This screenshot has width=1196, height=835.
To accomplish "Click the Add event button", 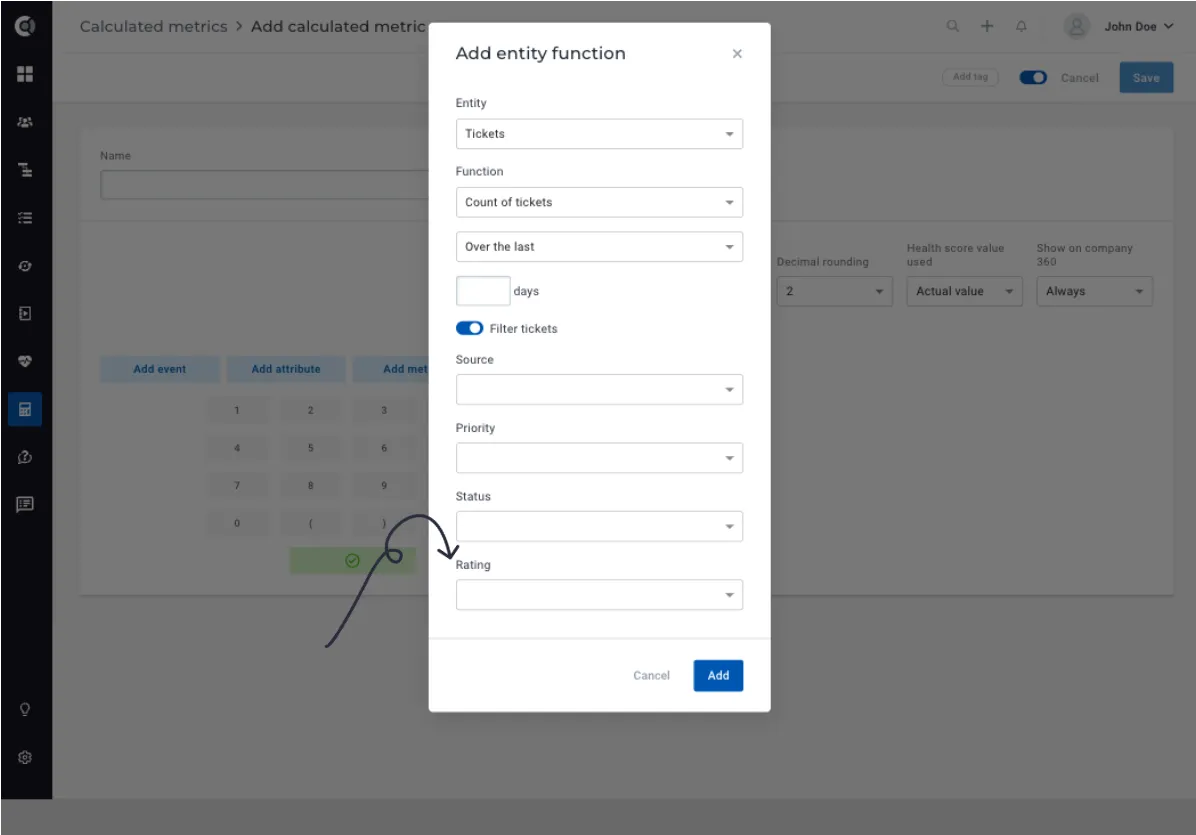I will point(159,369).
